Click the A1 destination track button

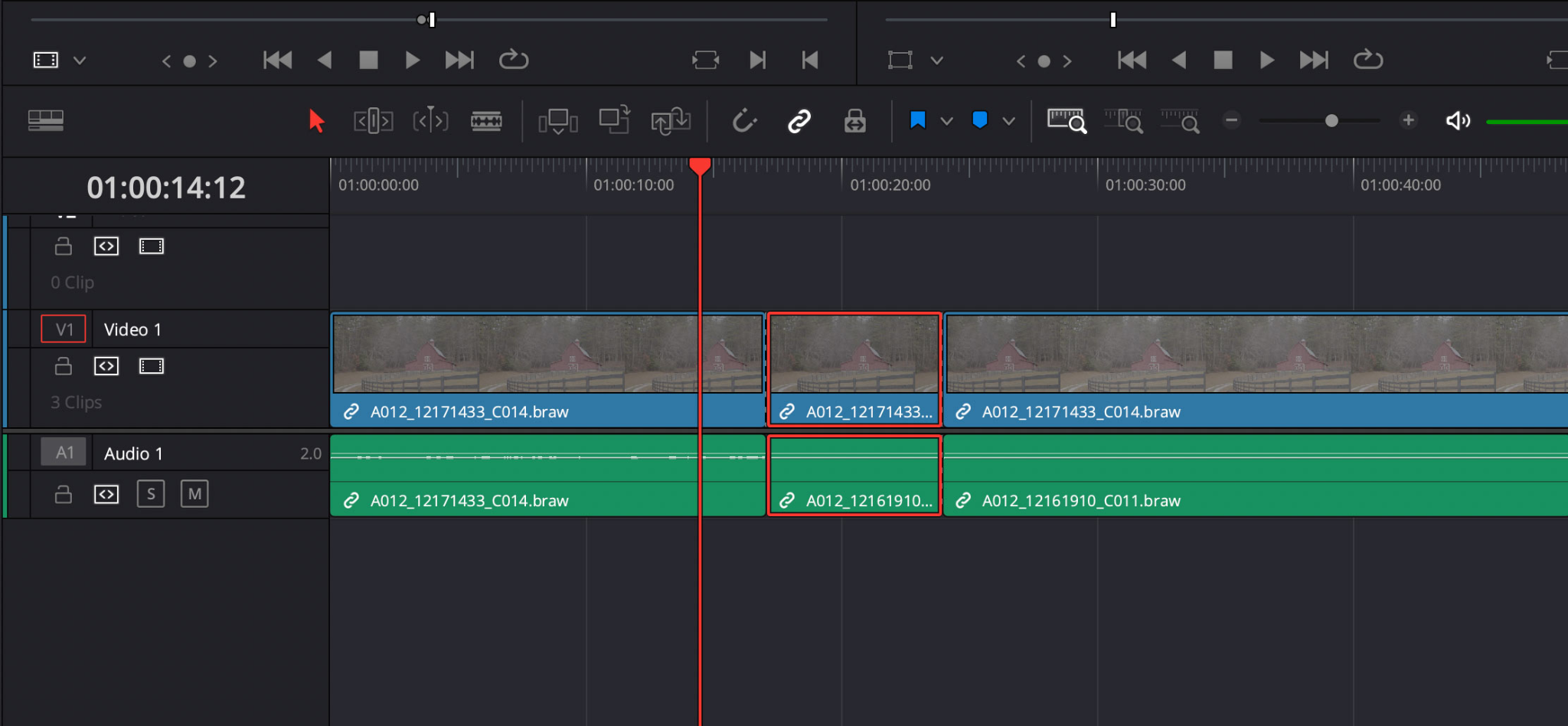pyautogui.click(x=64, y=453)
